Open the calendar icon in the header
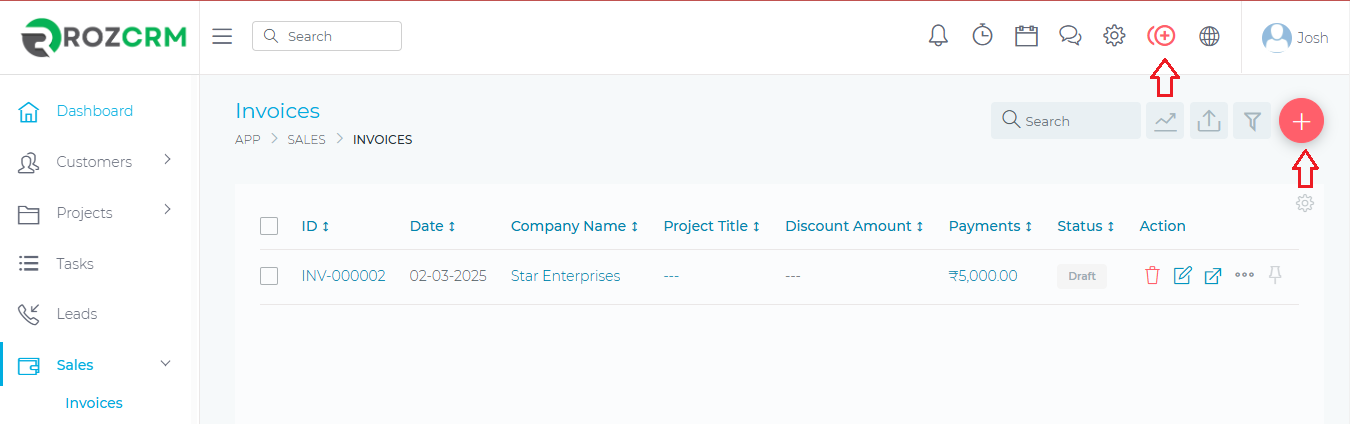Image resolution: width=1350 pixels, height=424 pixels. click(x=1026, y=36)
